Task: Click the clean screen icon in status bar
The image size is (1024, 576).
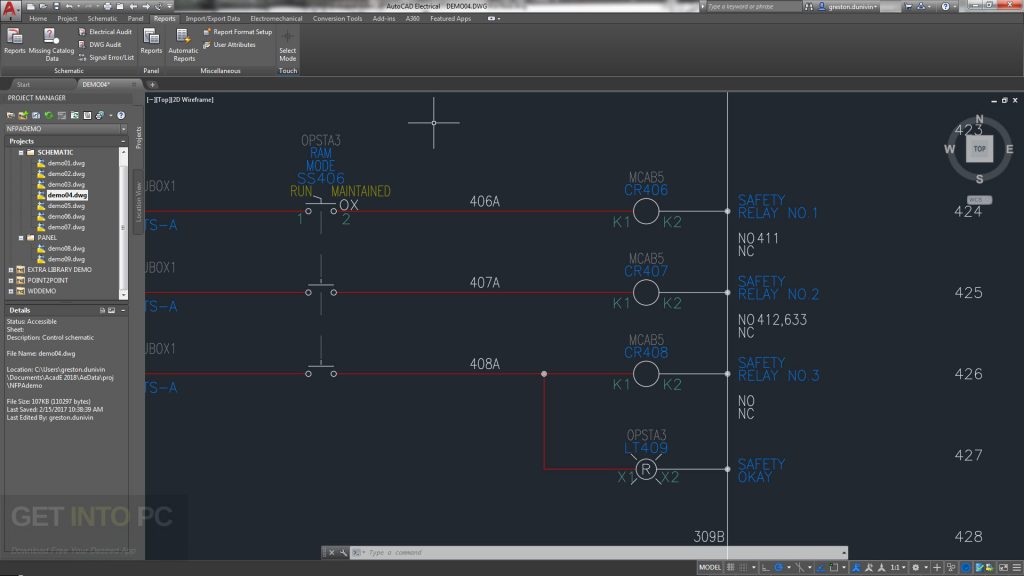Action: [1003, 568]
